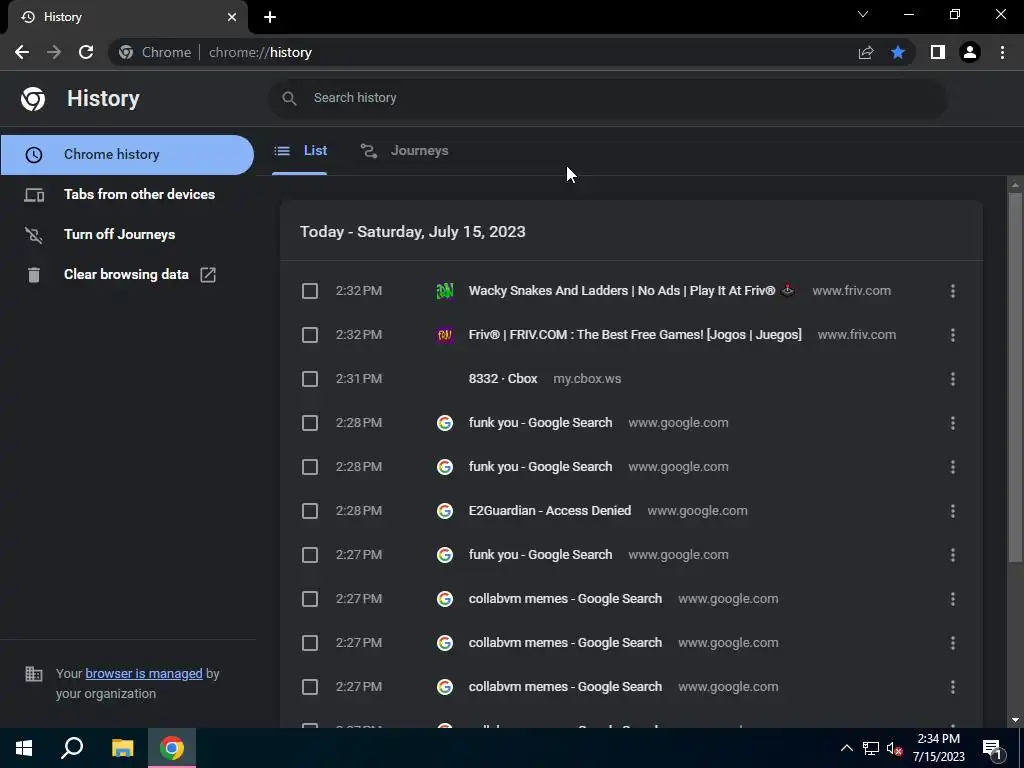This screenshot has height=768, width=1024.
Task: Click the managed organization building icon
Action: coord(33,673)
